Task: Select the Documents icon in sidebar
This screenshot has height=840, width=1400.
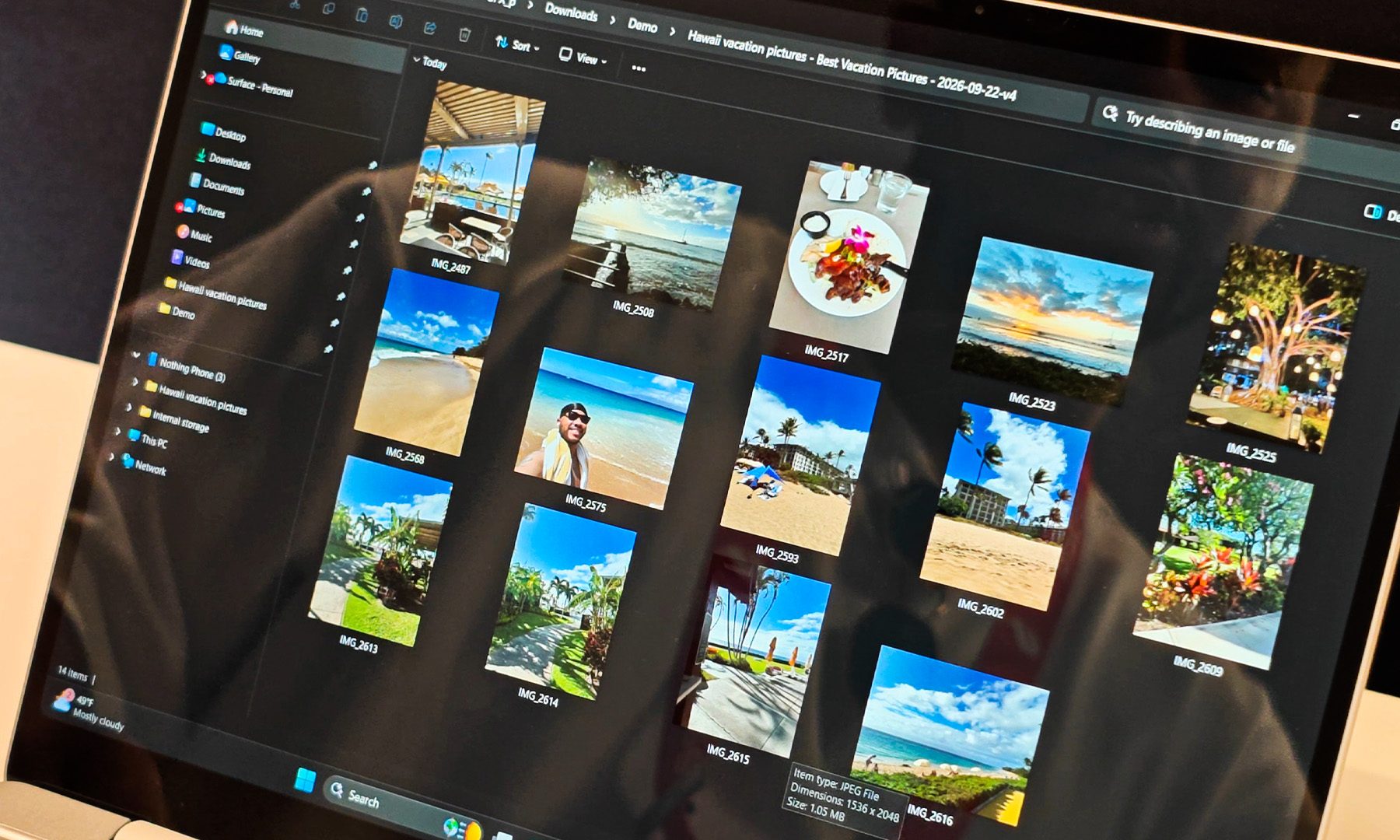Action: (x=195, y=181)
